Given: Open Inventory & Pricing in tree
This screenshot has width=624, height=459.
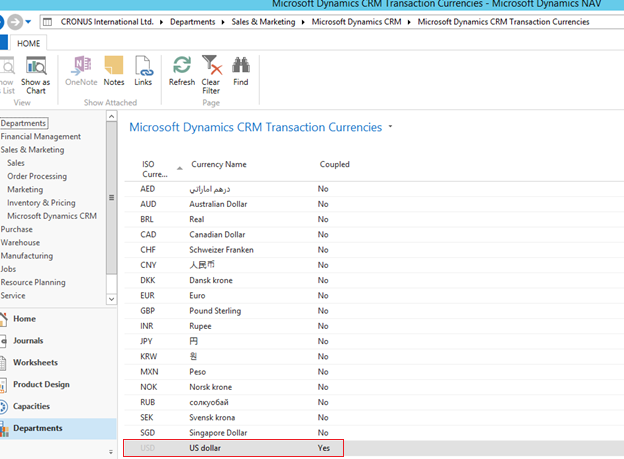Looking at the screenshot, I should tap(41, 203).
